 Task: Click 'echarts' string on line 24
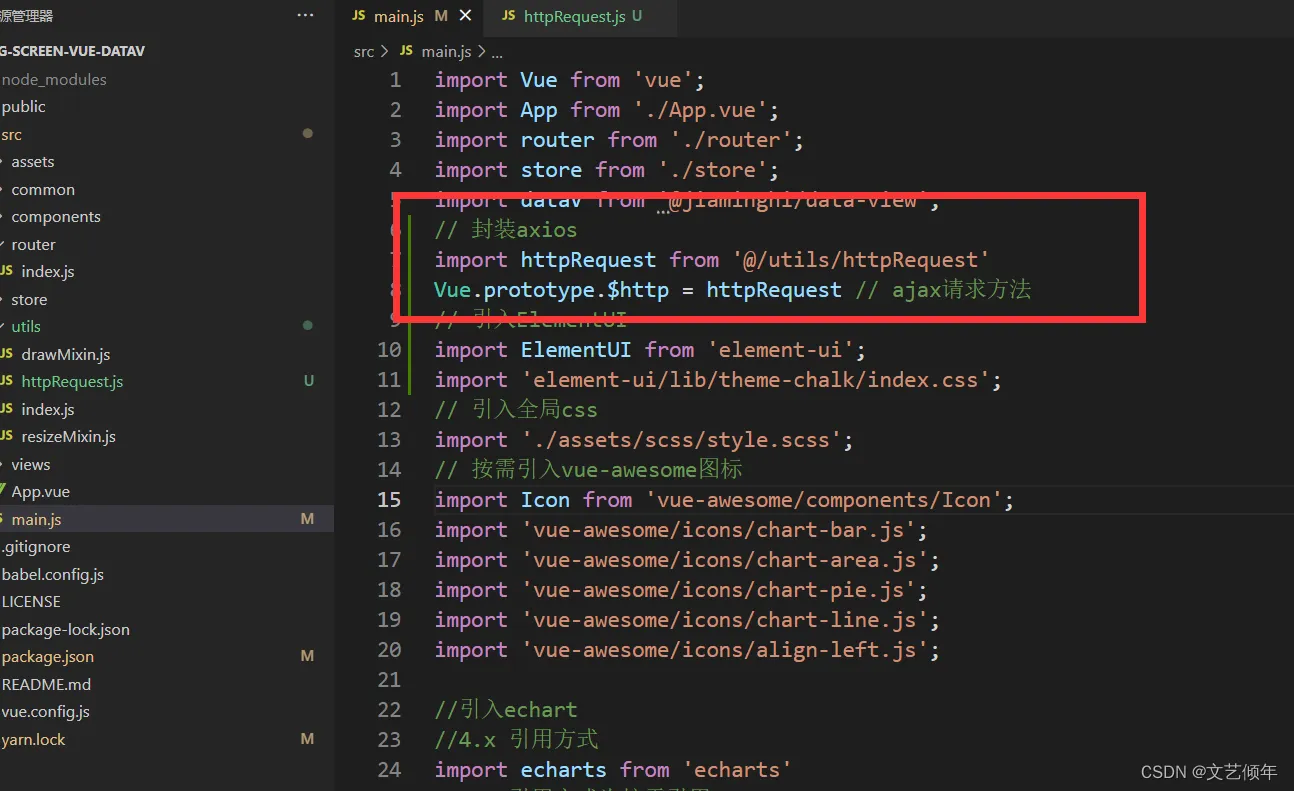pyautogui.click(x=737, y=770)
